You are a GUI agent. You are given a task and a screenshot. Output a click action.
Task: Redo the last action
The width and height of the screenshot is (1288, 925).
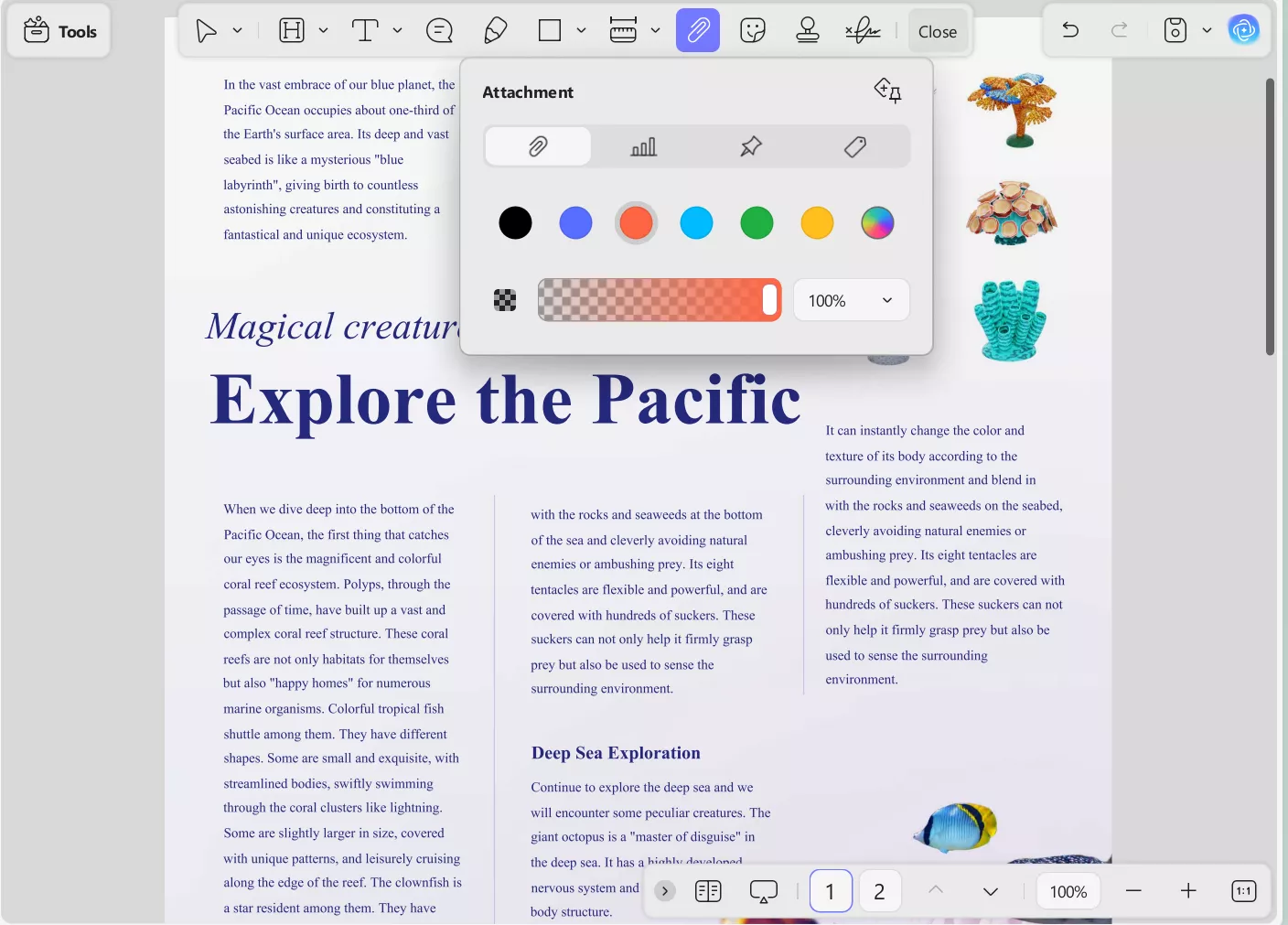pos(1119,31)
